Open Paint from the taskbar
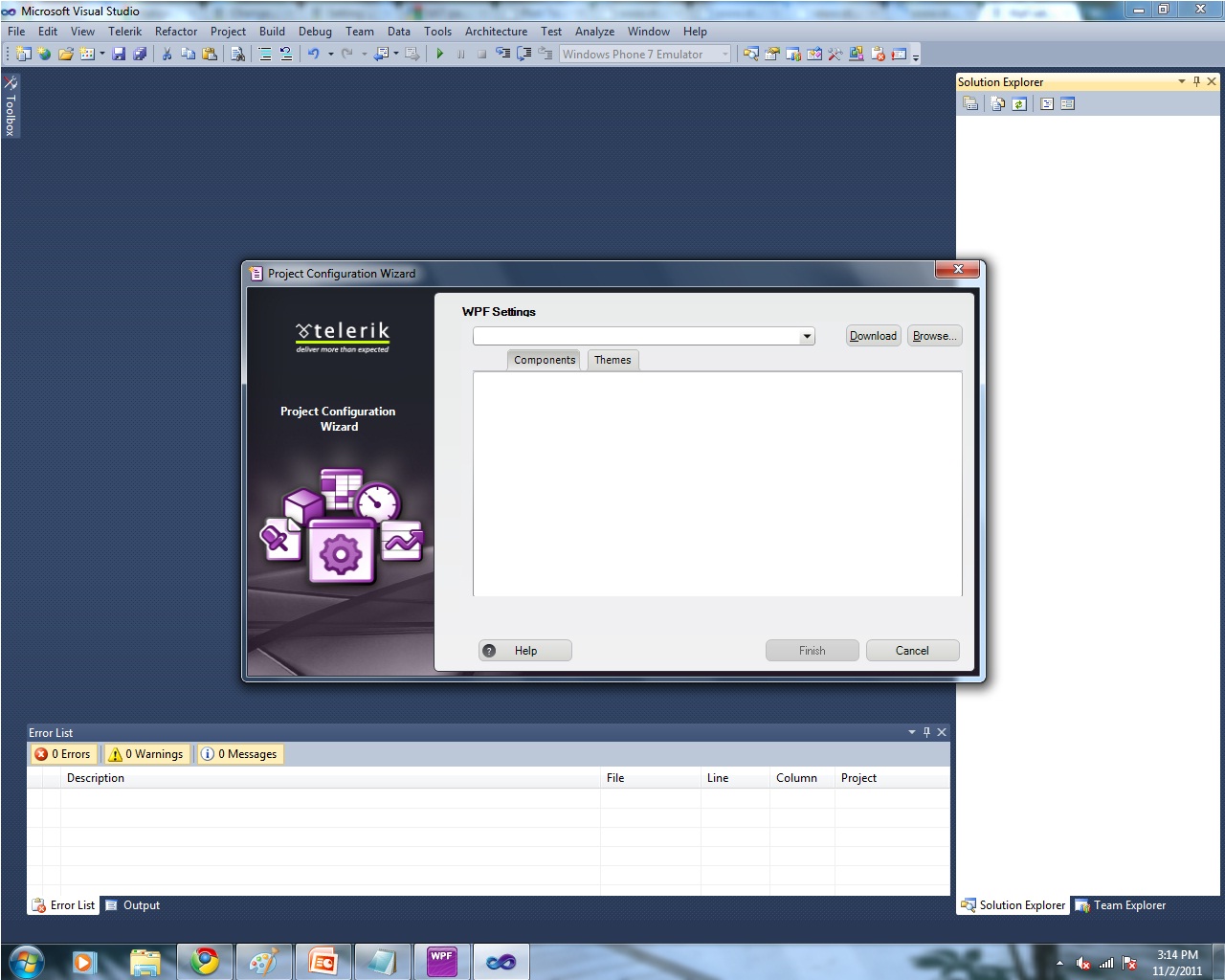 262,962
